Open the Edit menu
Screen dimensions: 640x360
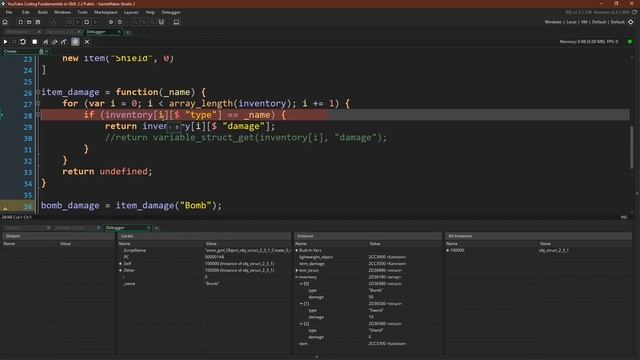[x=26, y=12]
